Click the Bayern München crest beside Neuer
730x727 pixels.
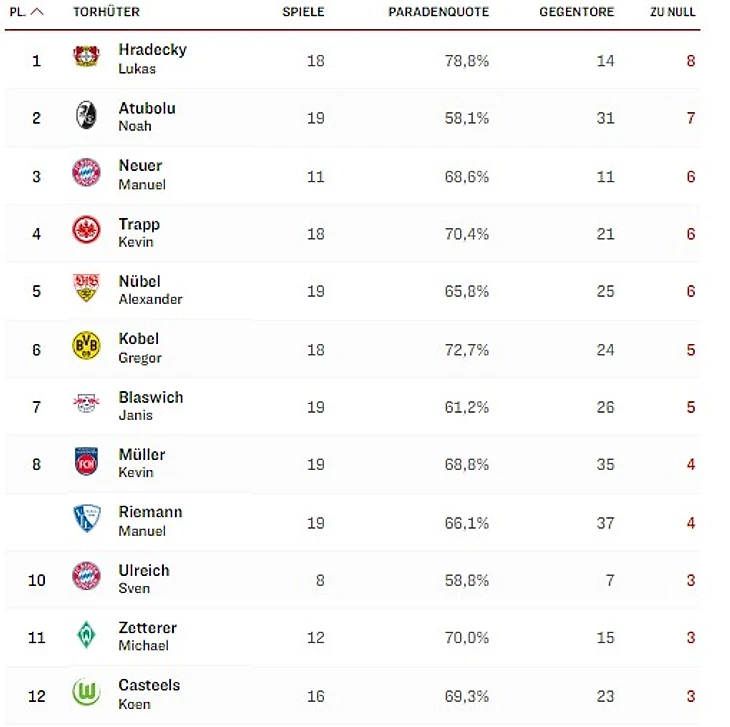coord(86,173)
